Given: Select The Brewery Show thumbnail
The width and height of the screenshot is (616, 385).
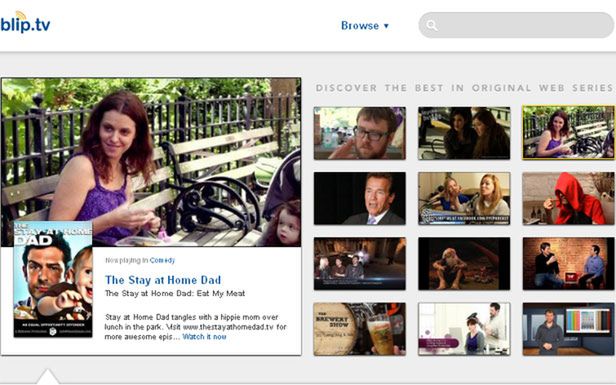Looking at the screenshot, I should [359, 329].
